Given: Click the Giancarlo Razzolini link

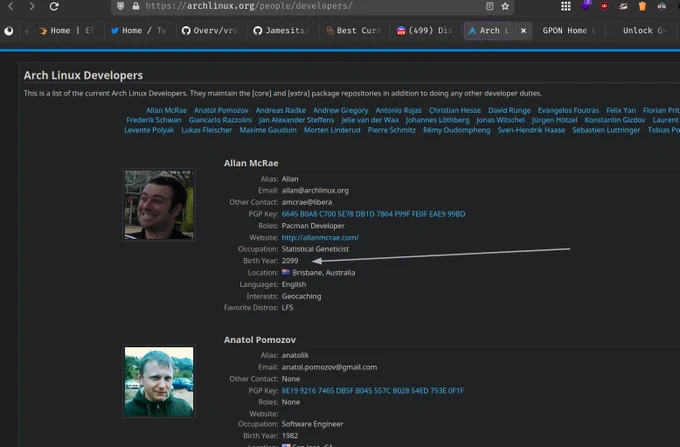Looking at the screenshot, I should tap(220, 120).
